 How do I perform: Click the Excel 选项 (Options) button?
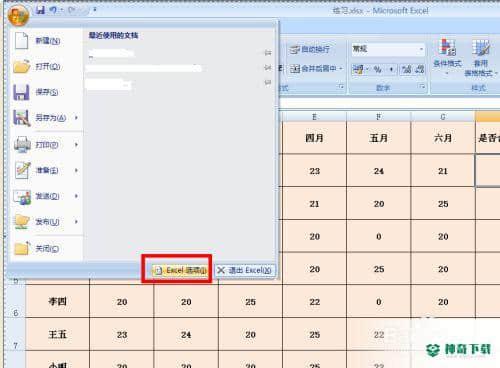click(180, 270)
